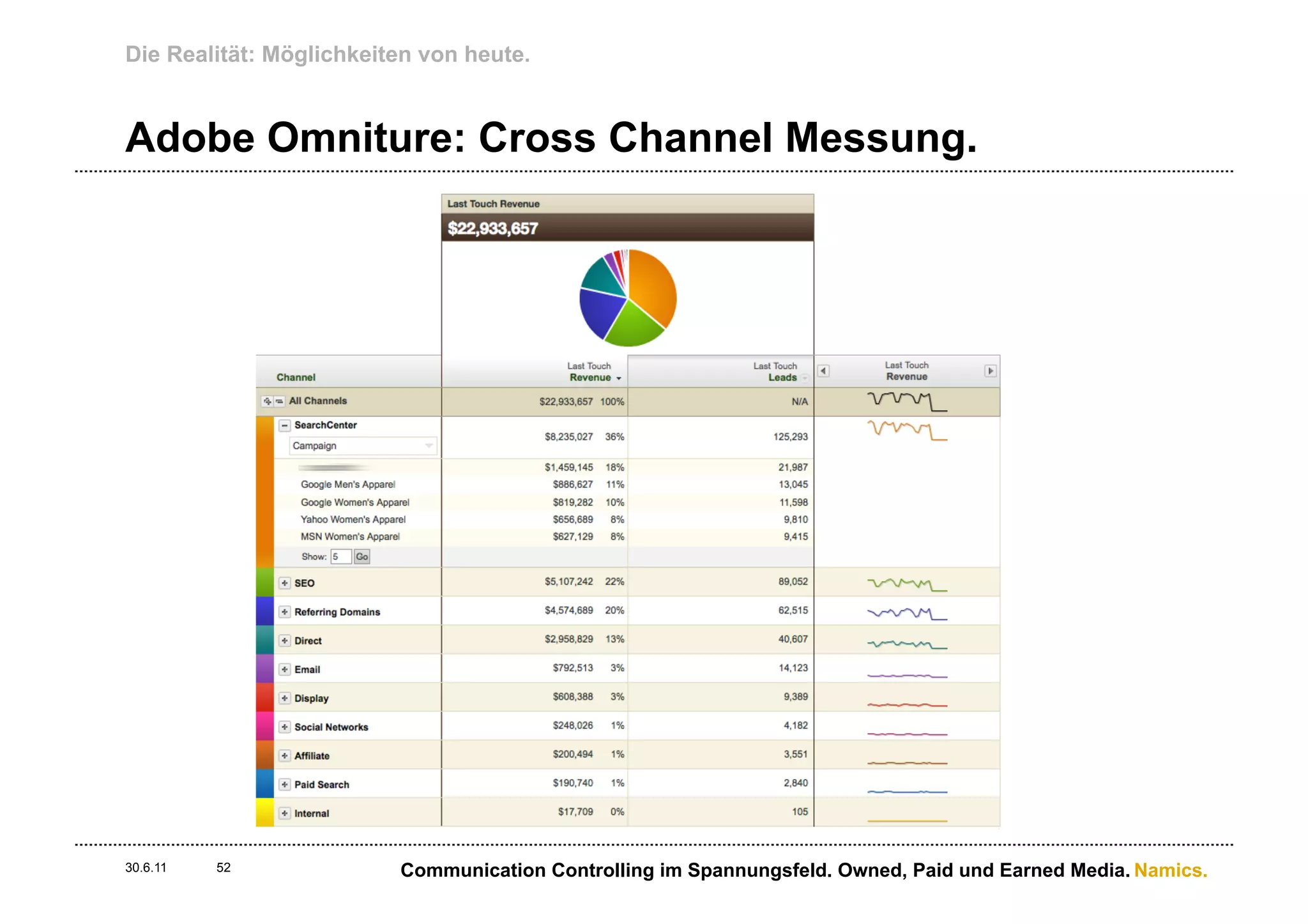Select the MSN Women's Apparel campaign
Screen dimensions: 1308x924
pos(350,537)
